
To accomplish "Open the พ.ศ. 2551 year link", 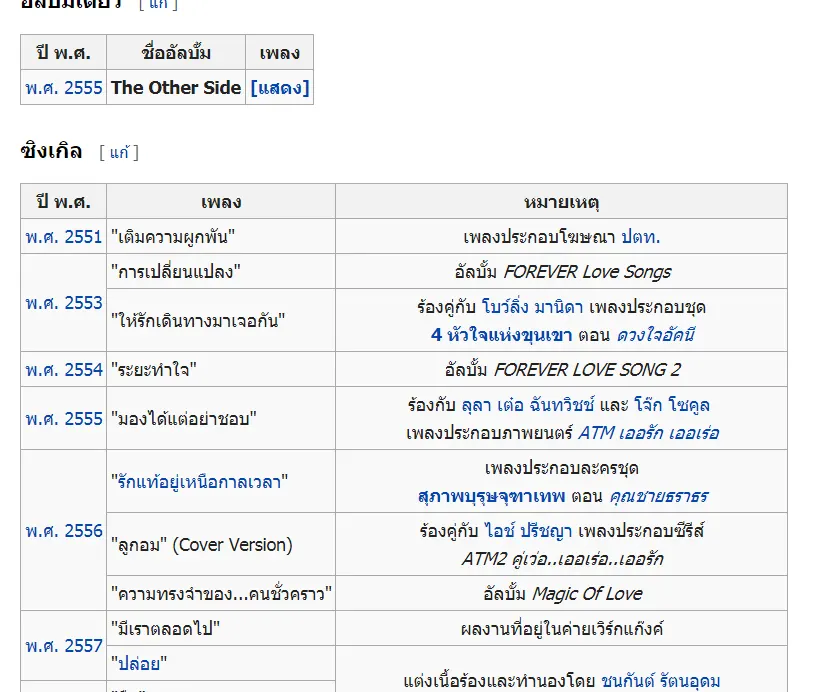I will pos(64,237).
